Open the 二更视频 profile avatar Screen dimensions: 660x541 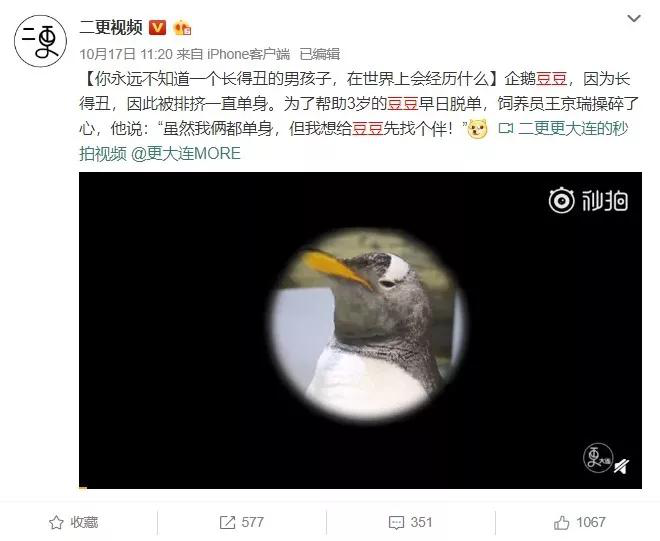click(x=40, y=41)
